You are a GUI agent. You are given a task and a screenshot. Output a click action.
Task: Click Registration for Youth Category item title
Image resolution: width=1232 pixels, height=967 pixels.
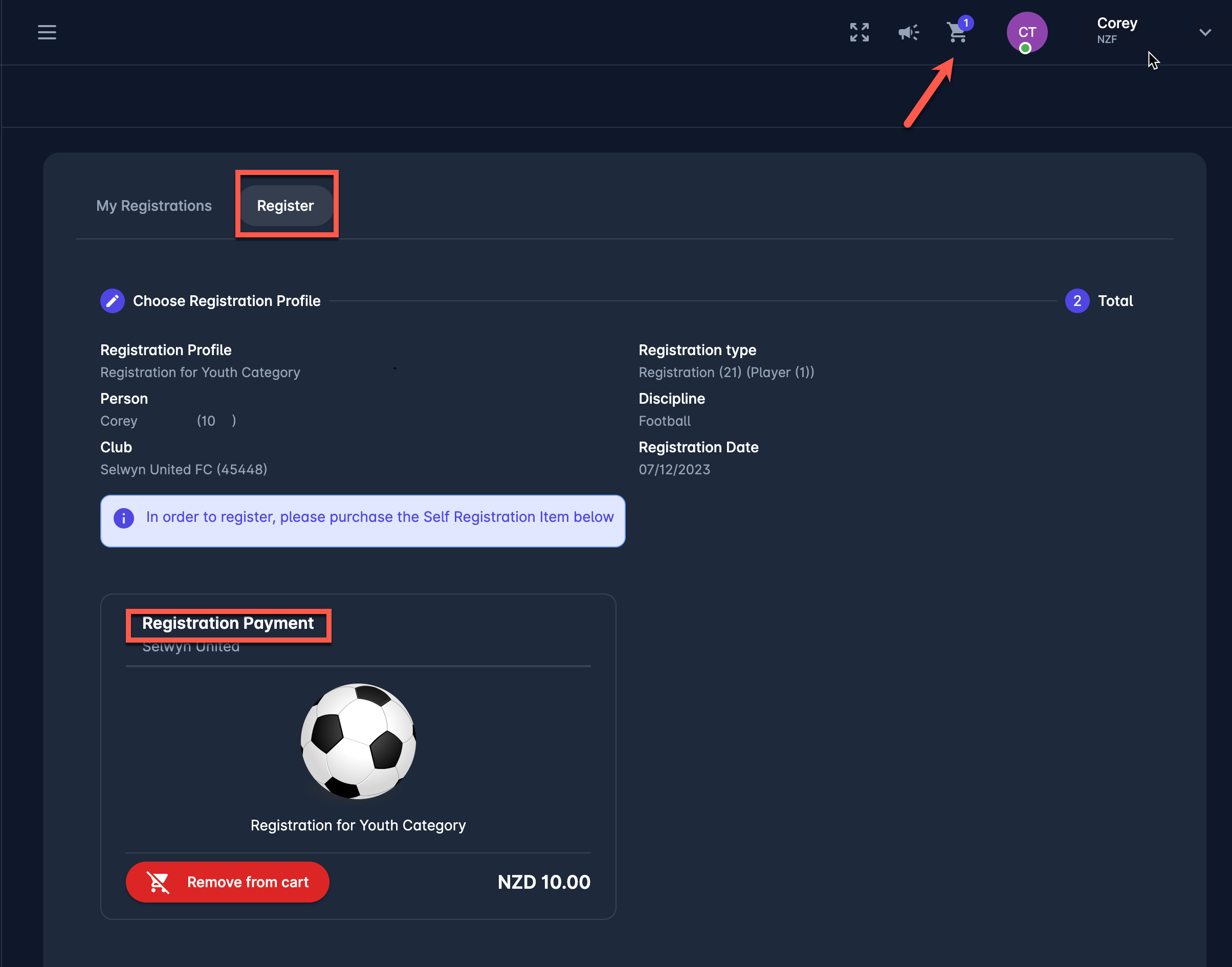tap(358, 825)
